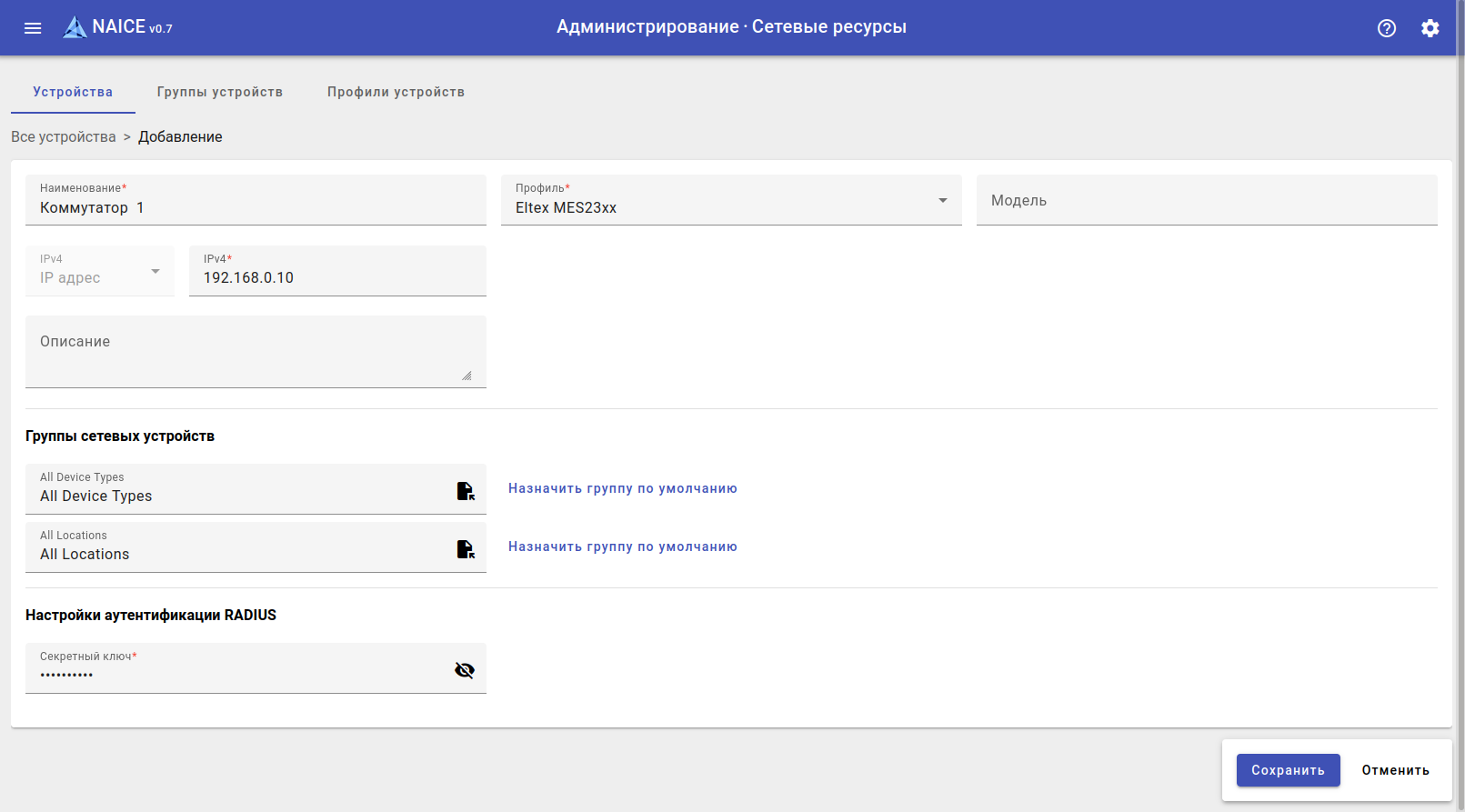Assign default group for All Locations
This screenshot has height=812, width=1465.
pyautogui.click(x=622, y=546)
